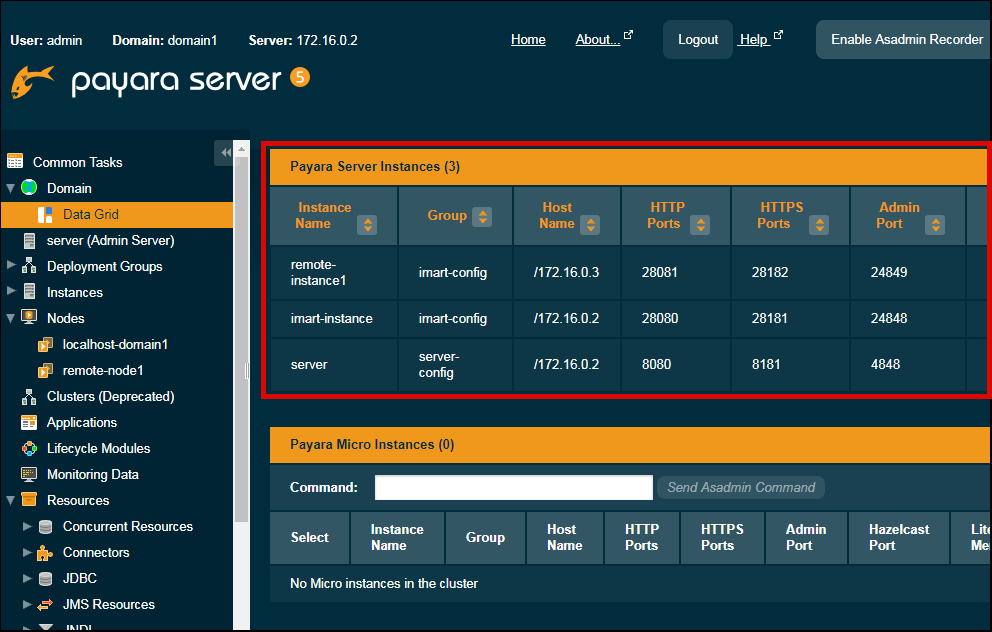Sort server instances by Instance Name
The width and height of the screenshot is (992, 632).
367,225
